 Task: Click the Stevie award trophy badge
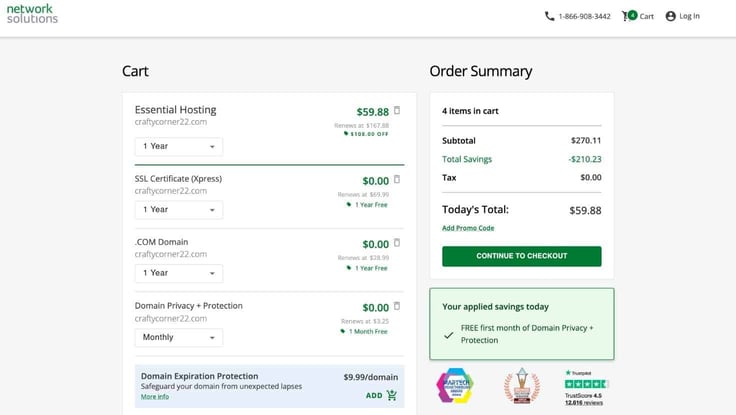(x=522, y=386)
